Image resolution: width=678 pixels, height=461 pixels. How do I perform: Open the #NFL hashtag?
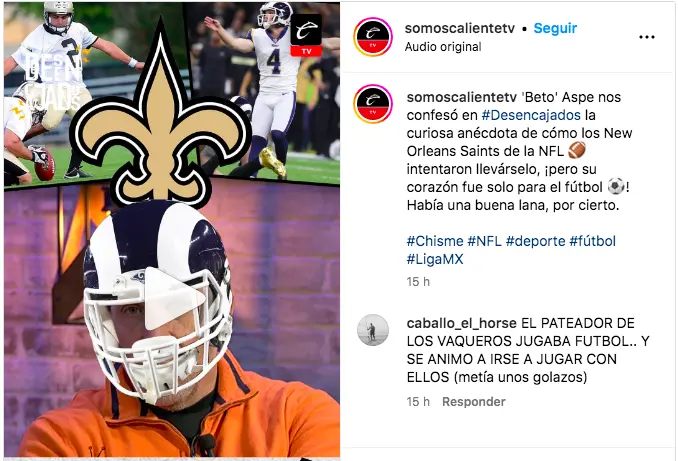pyautogui.click(x=484, y=241)
